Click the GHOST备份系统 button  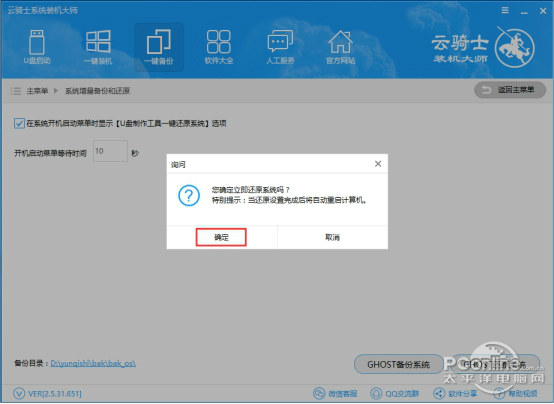coord(398,364)
